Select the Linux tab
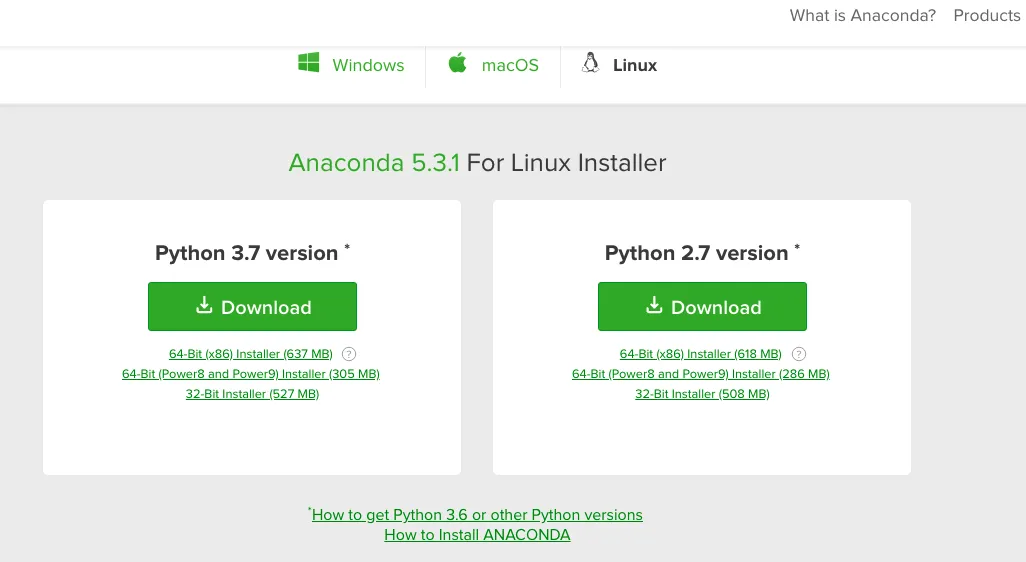 (x=619, y=65)
